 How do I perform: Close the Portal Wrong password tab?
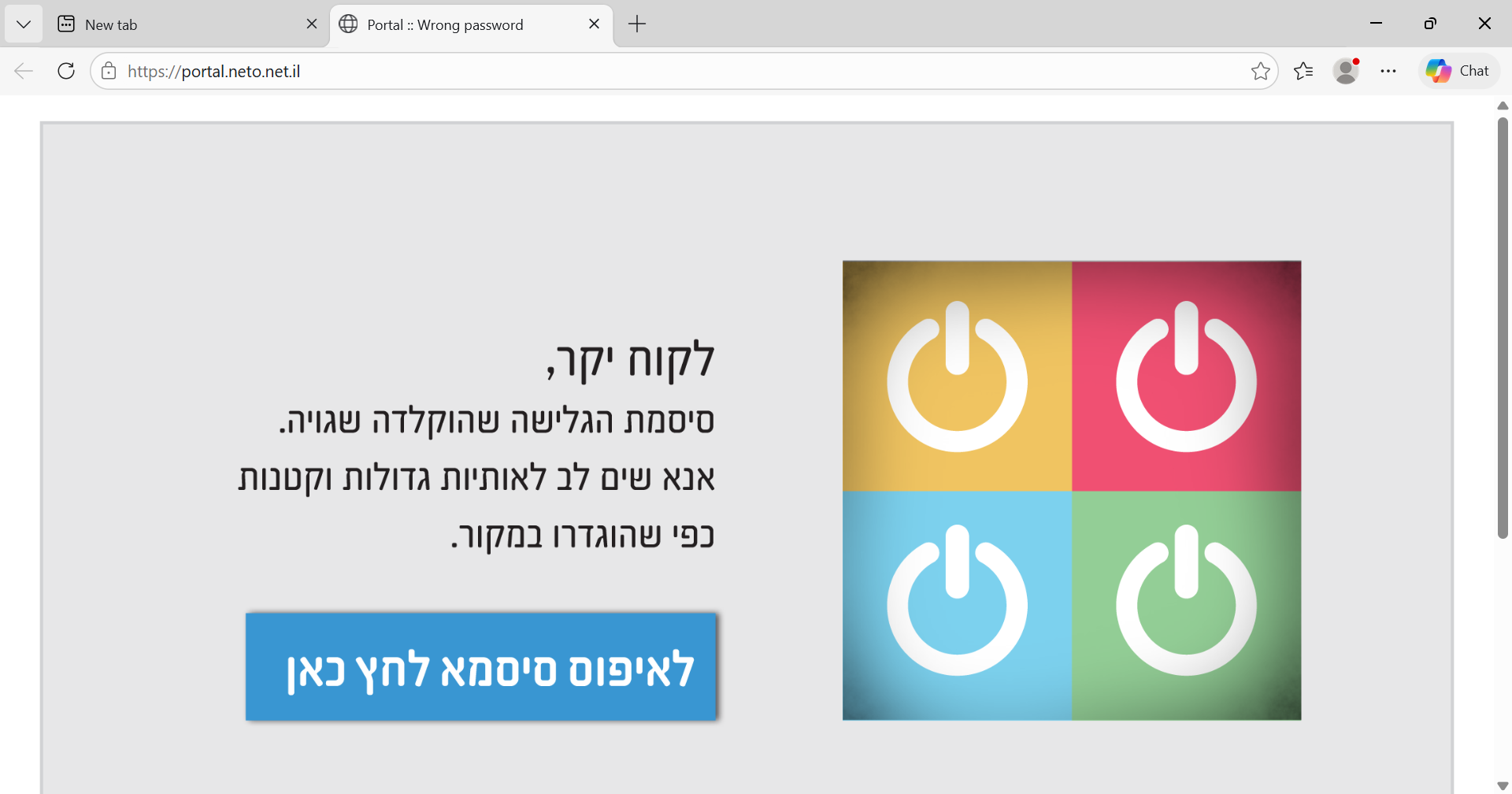pyautogui.click(x=594, y=24)
